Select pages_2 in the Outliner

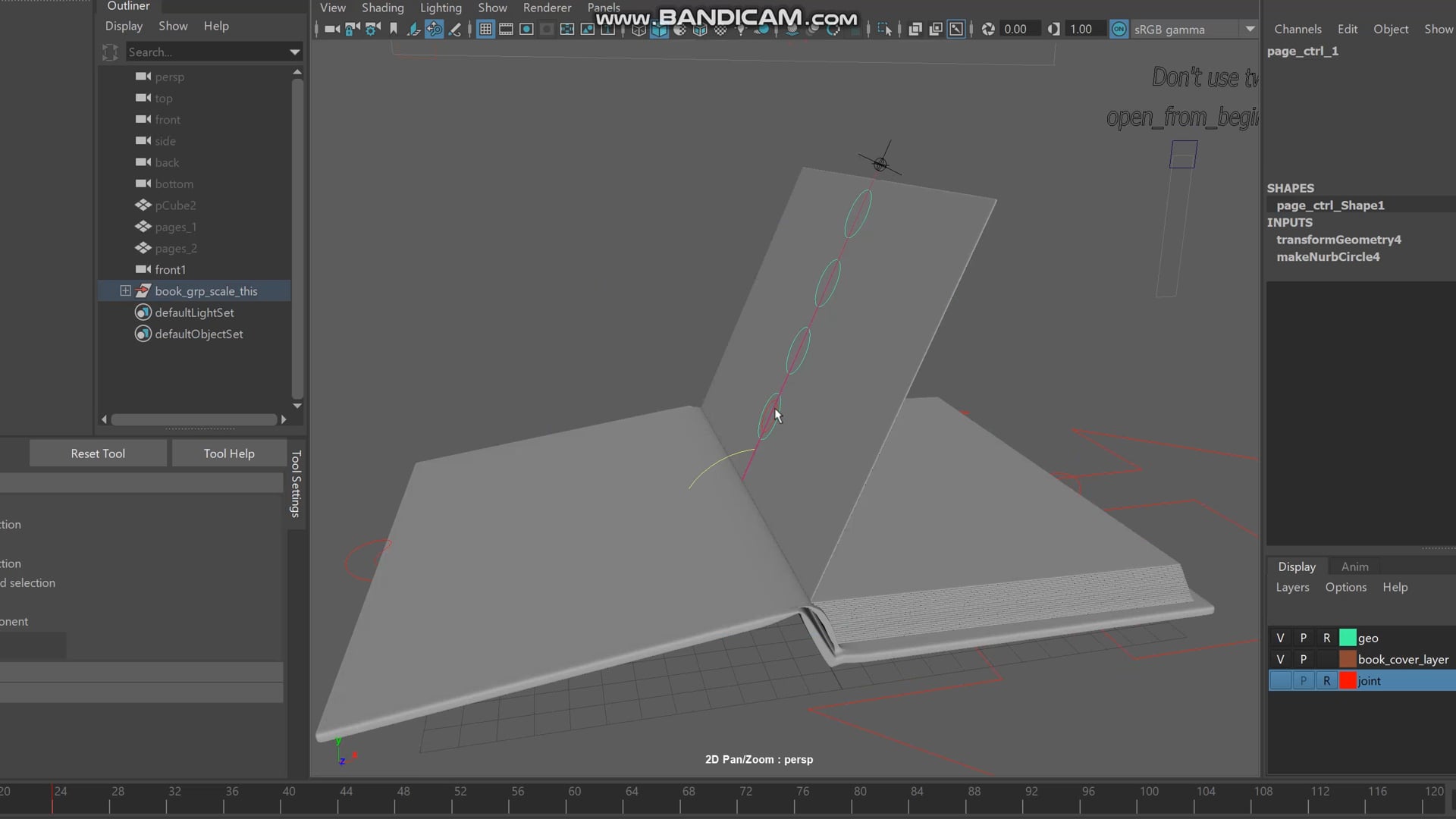click(x=175, y=248)
